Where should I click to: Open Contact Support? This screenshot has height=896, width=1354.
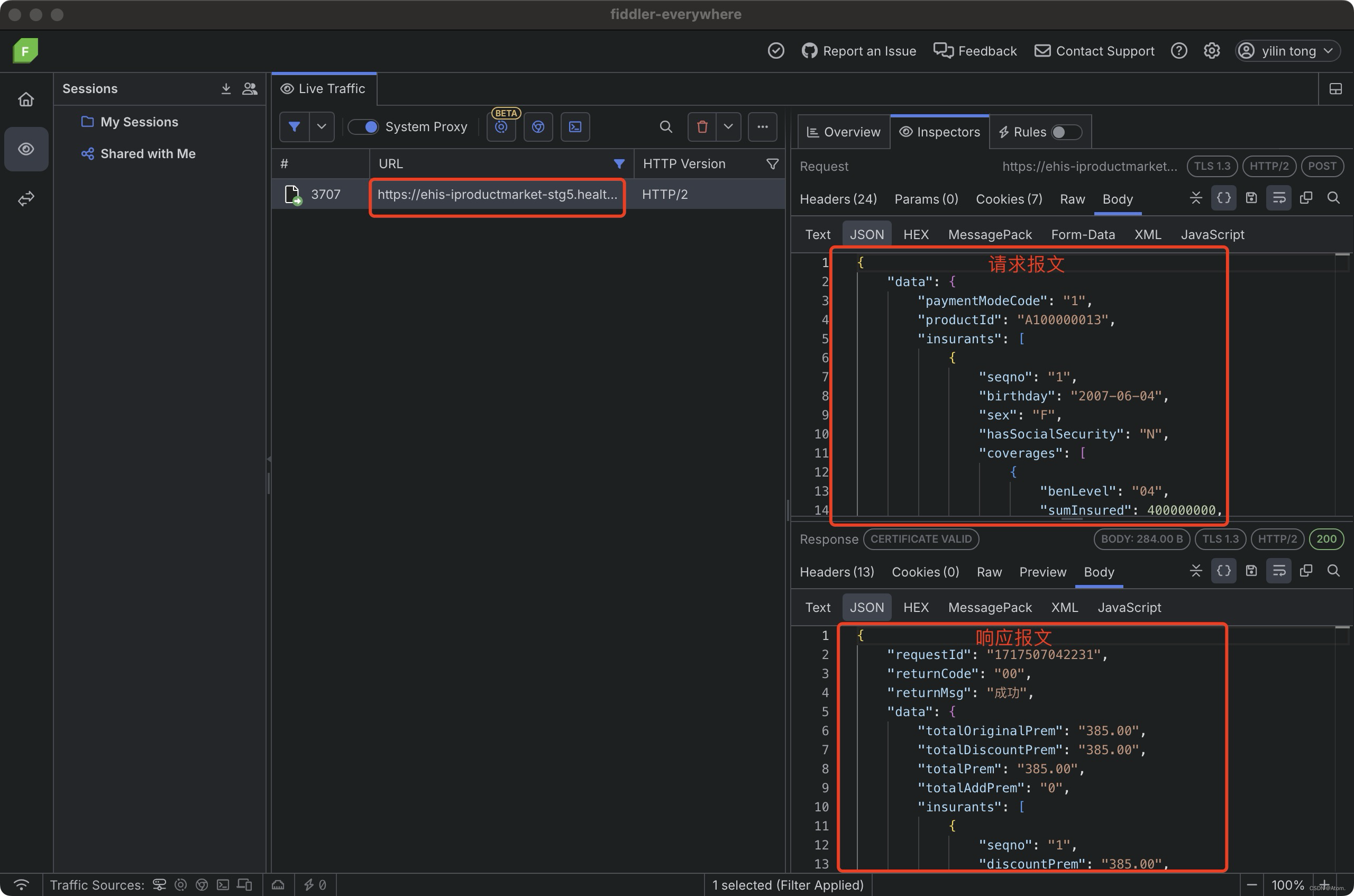click(x=1093, y=50)
